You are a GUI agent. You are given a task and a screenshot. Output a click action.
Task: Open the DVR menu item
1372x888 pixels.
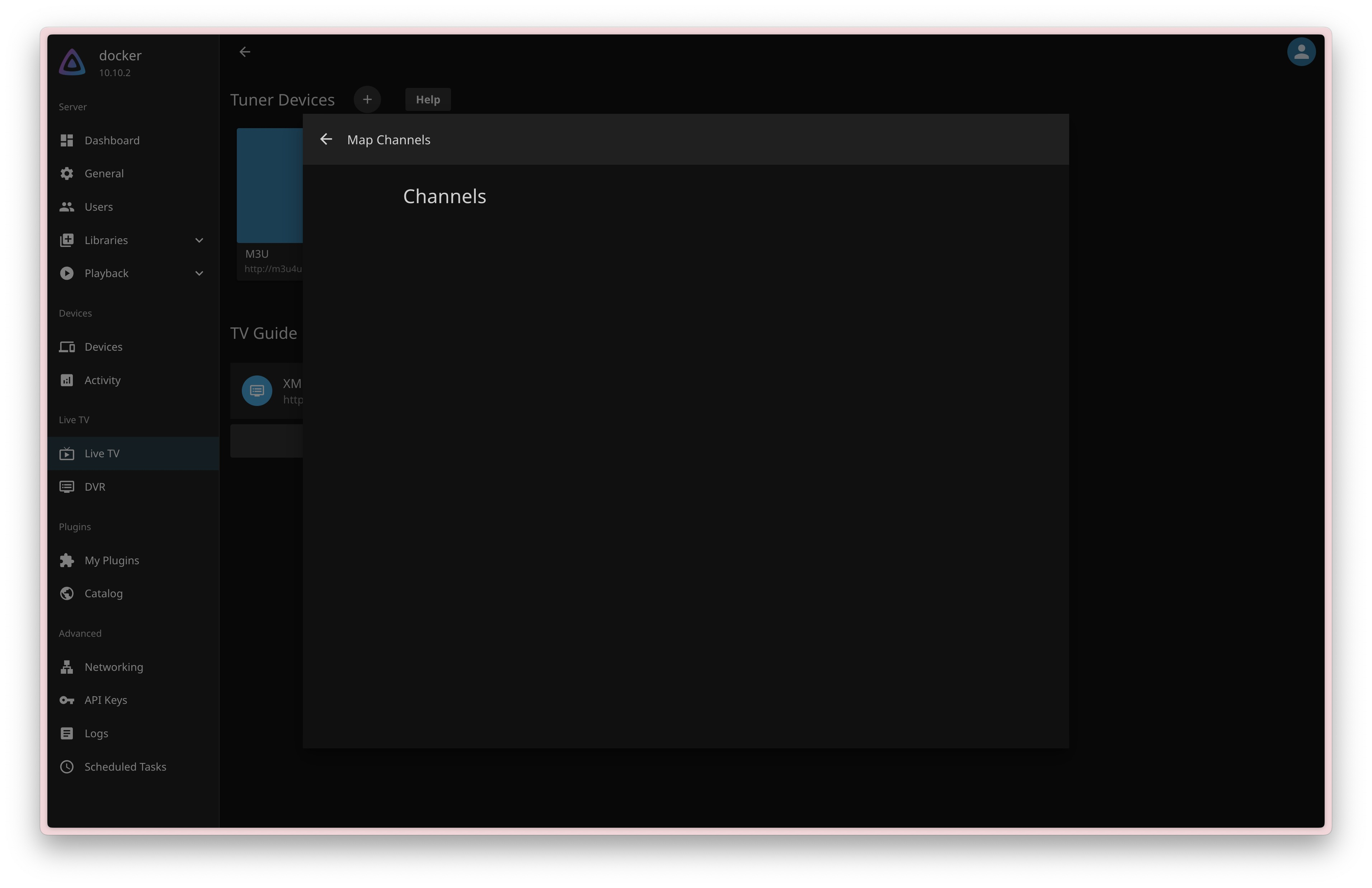point(94,487)
